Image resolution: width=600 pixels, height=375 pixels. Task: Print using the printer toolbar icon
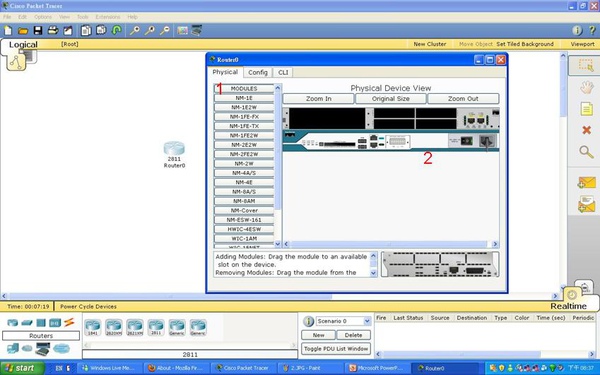[53, 31]
